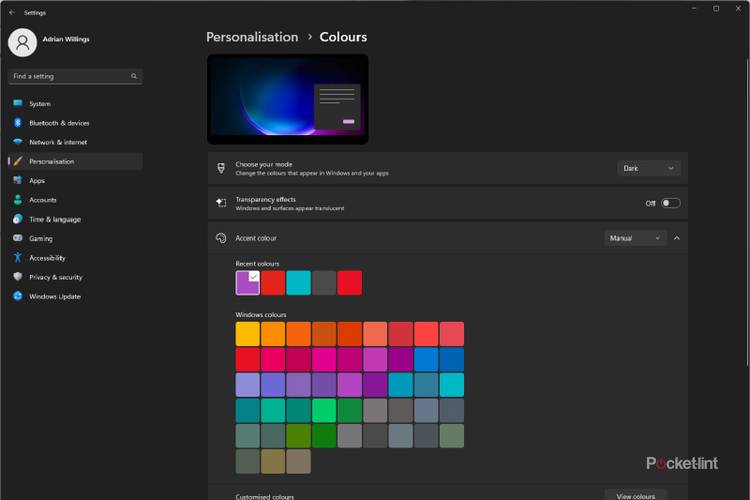This screenshot has height=500, width=750.
Task: Open the Accessibility settings page
Action: pyautogui.click(x=47, y=258)
